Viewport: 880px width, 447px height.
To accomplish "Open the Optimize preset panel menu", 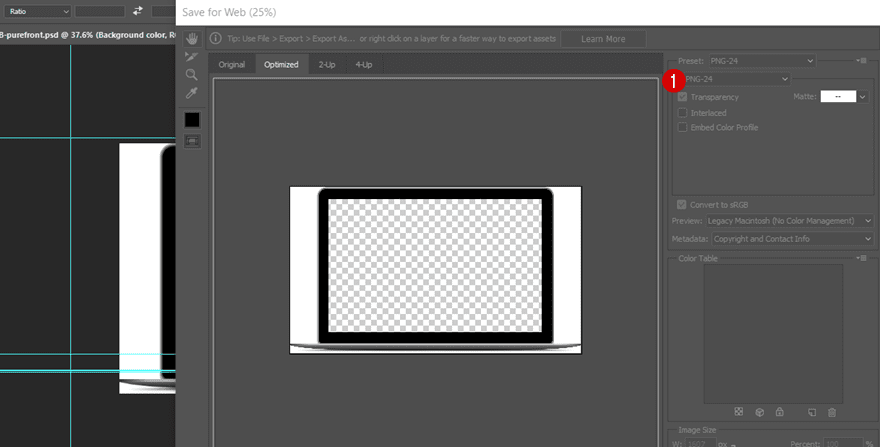I will 861,61.
